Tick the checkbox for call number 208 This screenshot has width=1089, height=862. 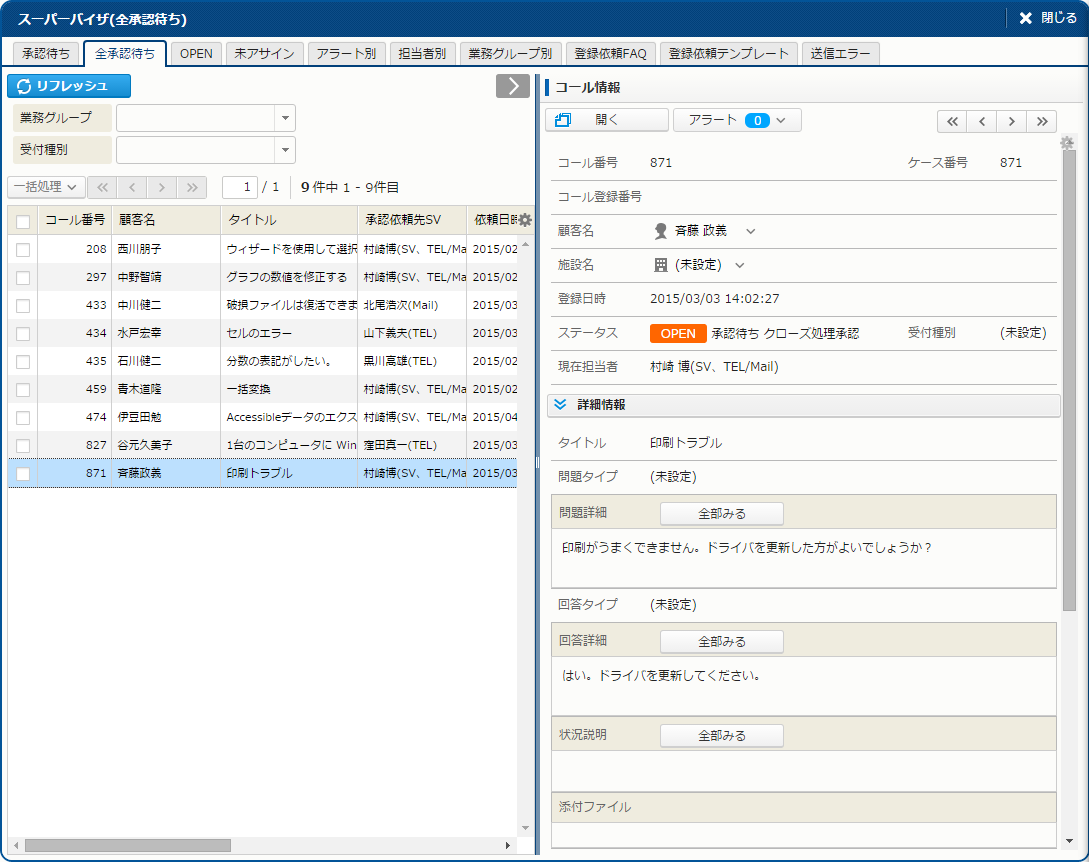(x=23, y=249)
